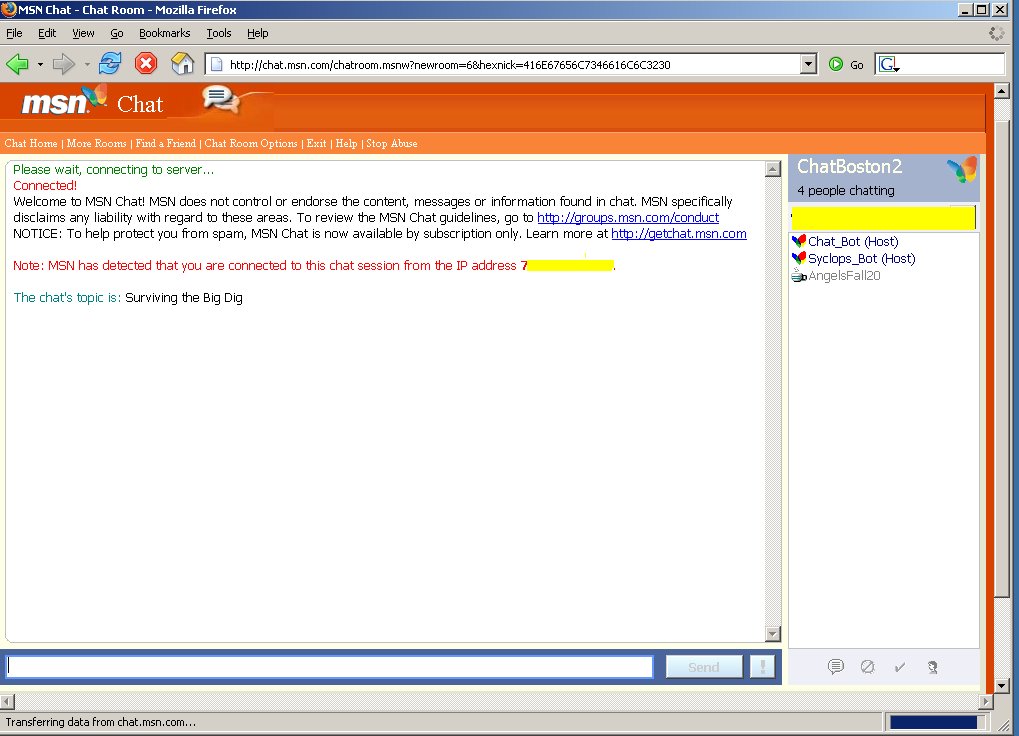Click the browser Back arrow
Image resolution: width=1019 pixels, height=736 pixels.
coord(17,64)
